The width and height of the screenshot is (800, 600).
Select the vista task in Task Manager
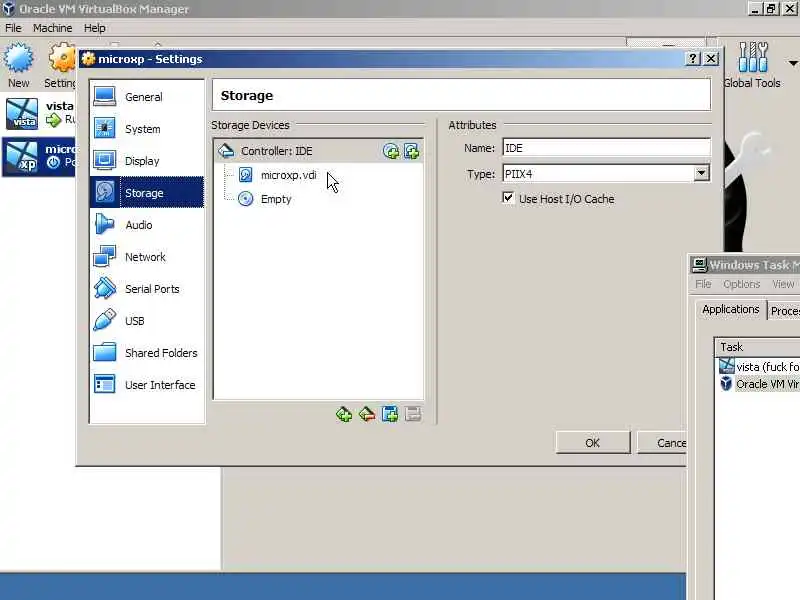[759, 366]
